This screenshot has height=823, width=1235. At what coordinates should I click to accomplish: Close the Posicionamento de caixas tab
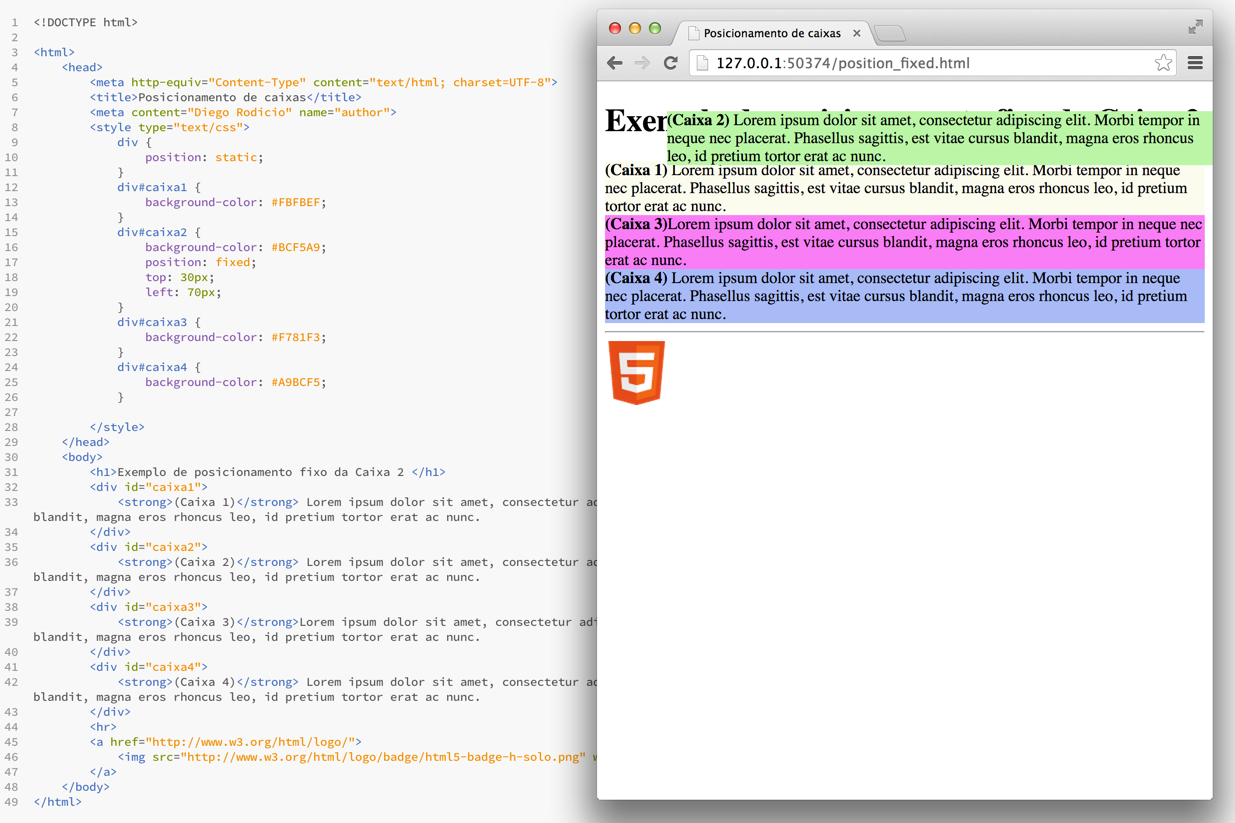click(x=857, y=33)
